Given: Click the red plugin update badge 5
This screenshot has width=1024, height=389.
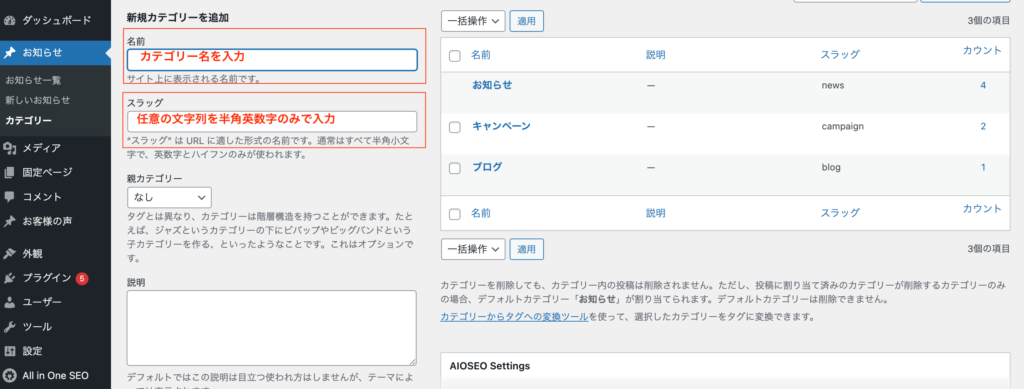Looking at the screenshot, I should (x=82, y=279).
